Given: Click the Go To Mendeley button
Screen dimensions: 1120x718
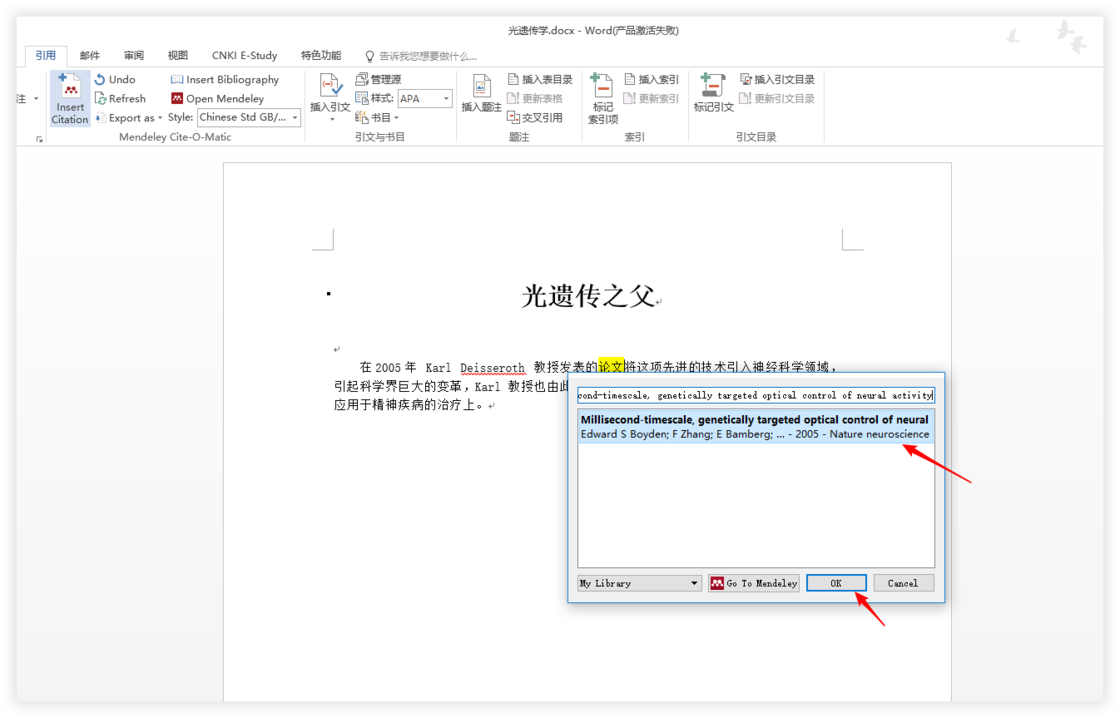Looking at the screenshot, I should (754, 583).
